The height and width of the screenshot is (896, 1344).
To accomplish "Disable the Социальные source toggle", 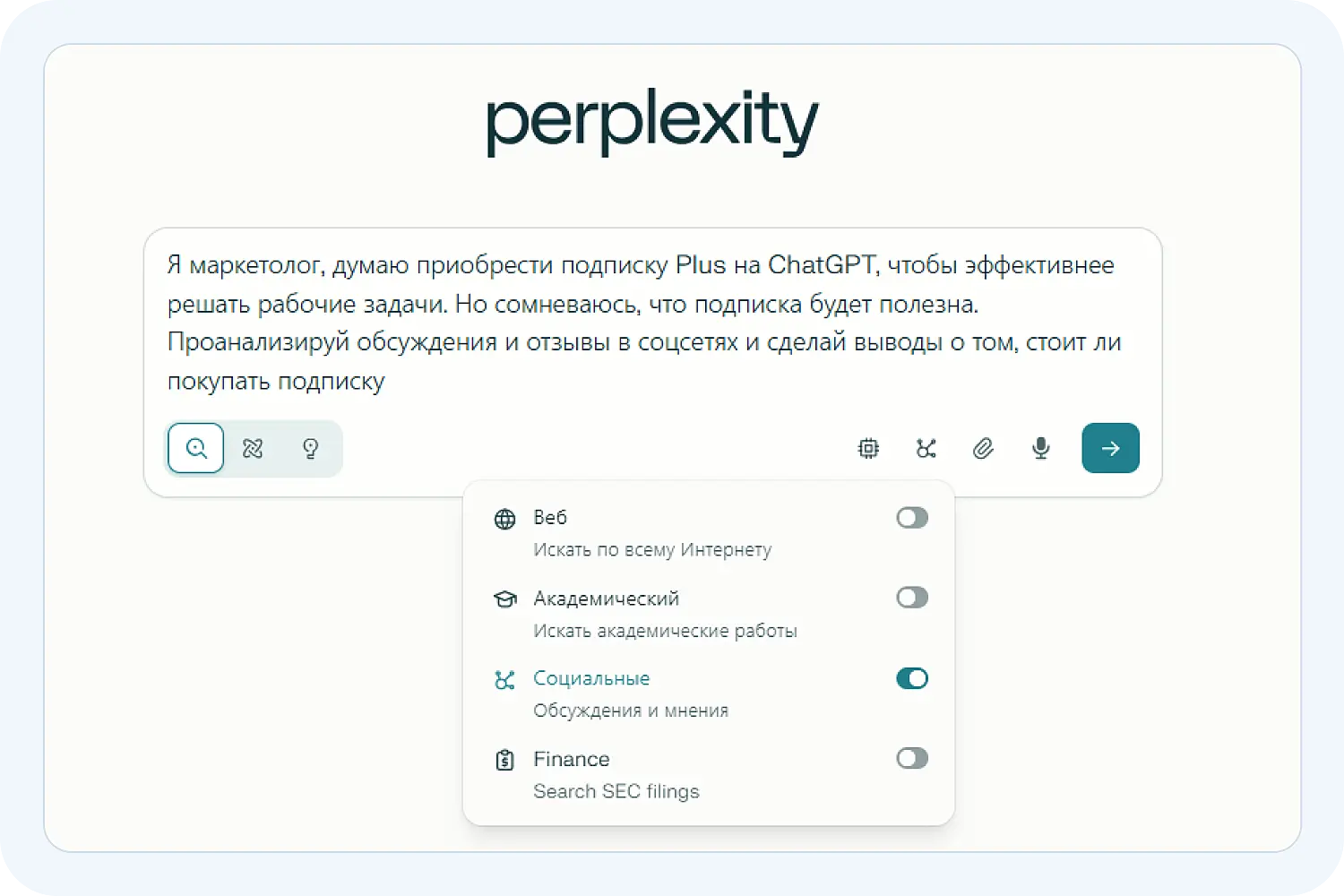I will coord(911,678).
